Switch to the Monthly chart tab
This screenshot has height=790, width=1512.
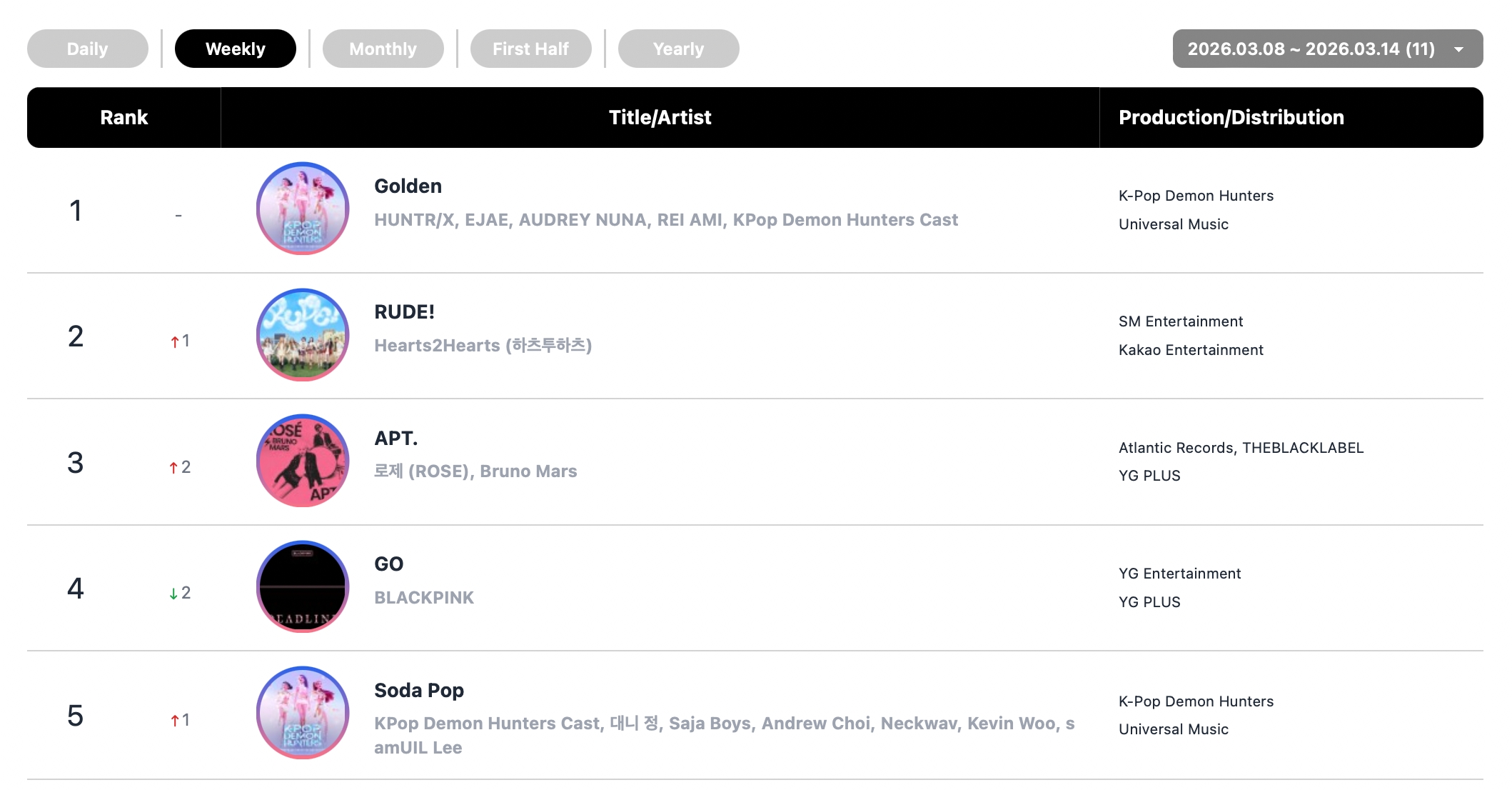(383, 49)
